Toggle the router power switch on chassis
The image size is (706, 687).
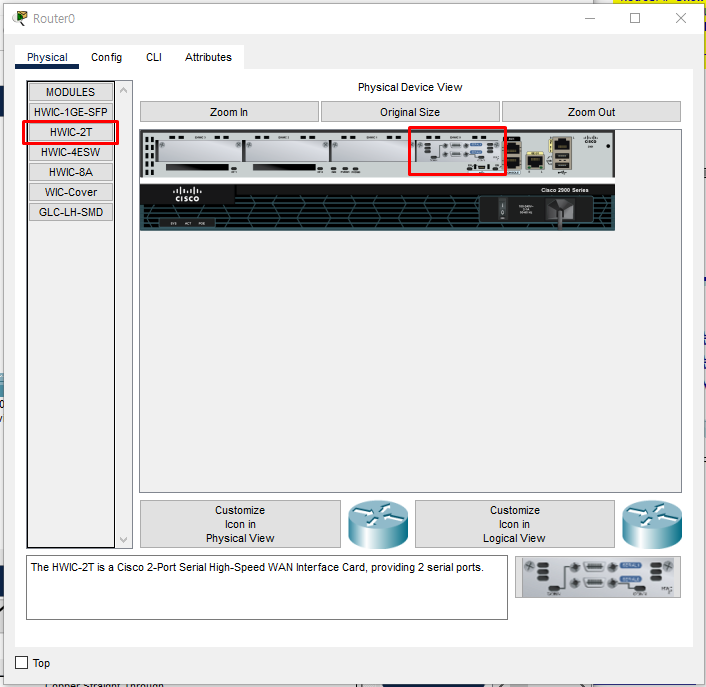click(502, 210)
